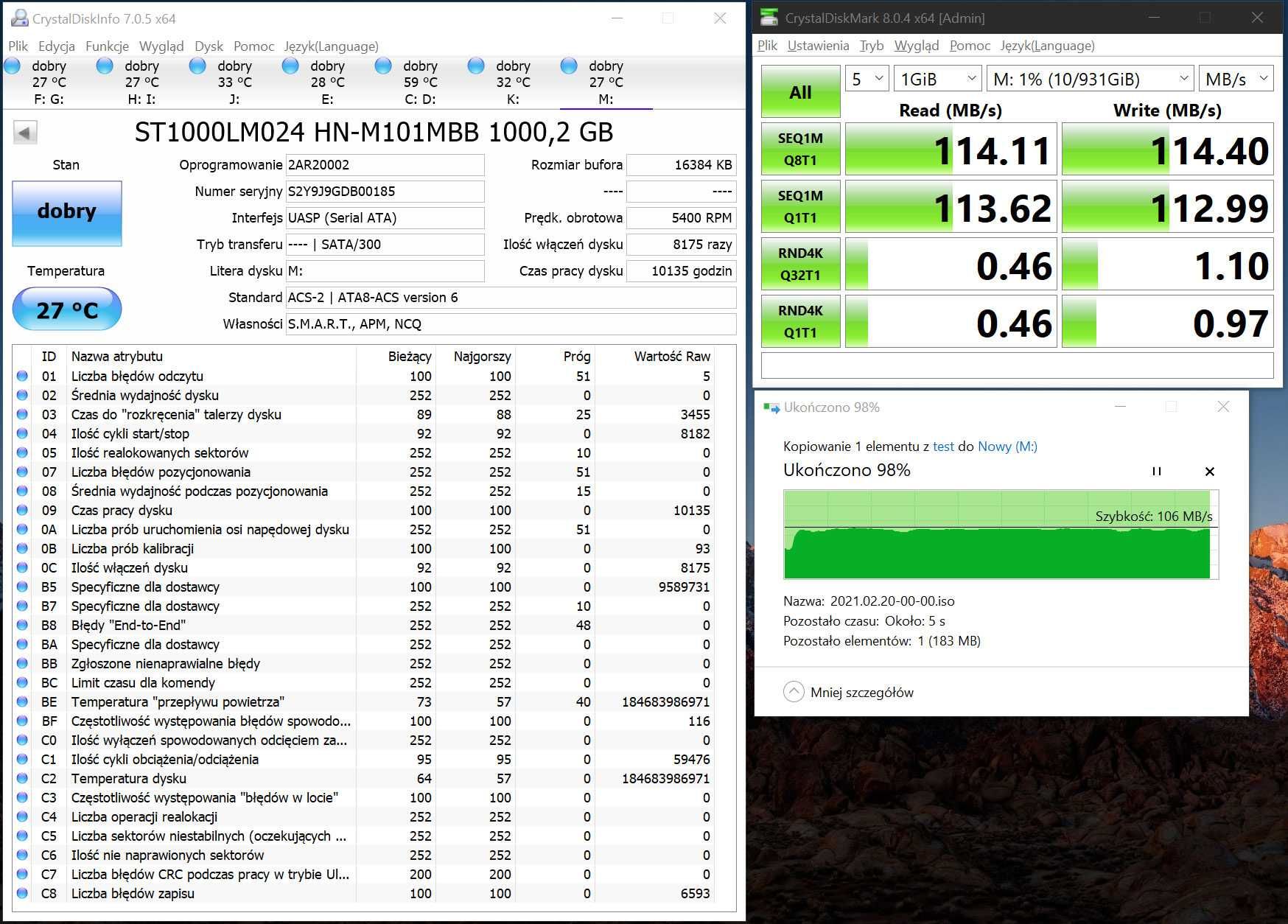Image resolution: width=1288 pixels, height=924 pixels.
Task: Click the power-on hours field 10135 godzin
Action: coord(681,271)
